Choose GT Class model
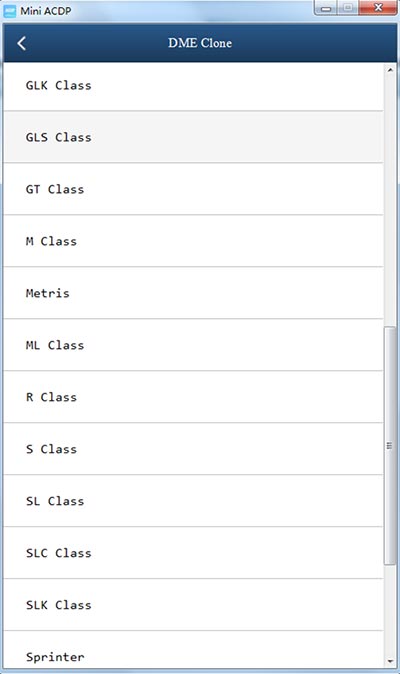Screen dimensions: 400x674 click(x=193, y=189)
